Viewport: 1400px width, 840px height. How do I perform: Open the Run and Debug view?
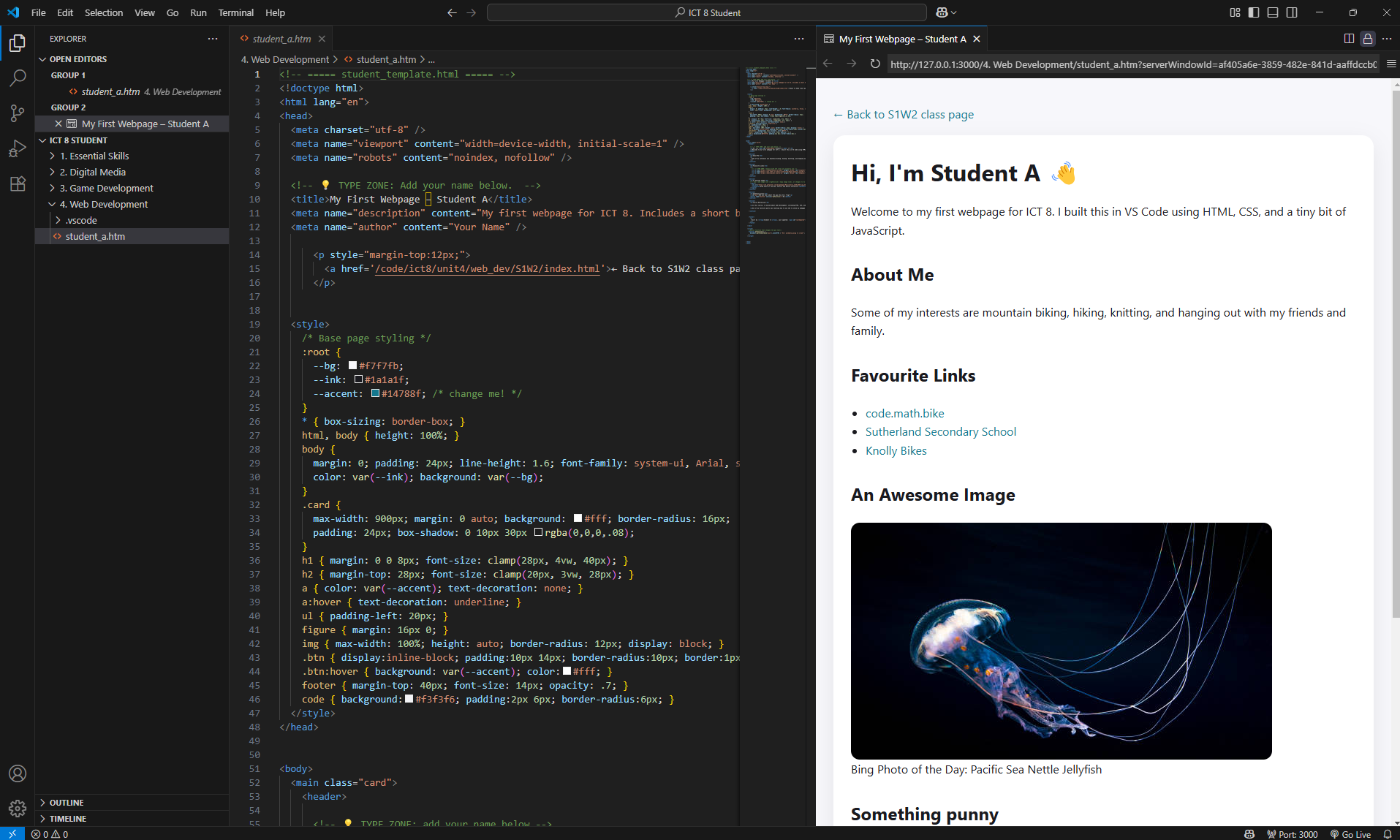(x=18, y=148)
